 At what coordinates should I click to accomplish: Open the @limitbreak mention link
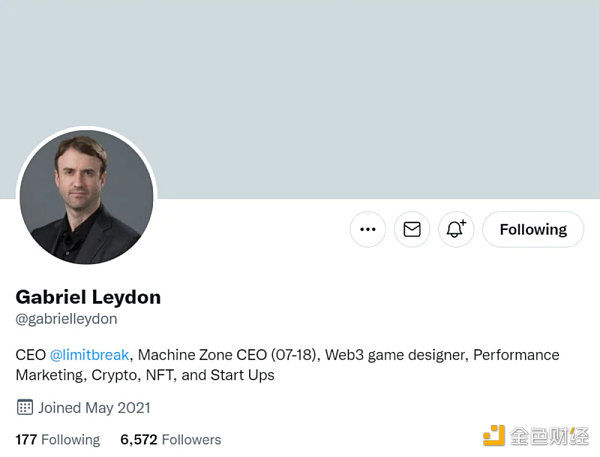click(x=89, y=355)
